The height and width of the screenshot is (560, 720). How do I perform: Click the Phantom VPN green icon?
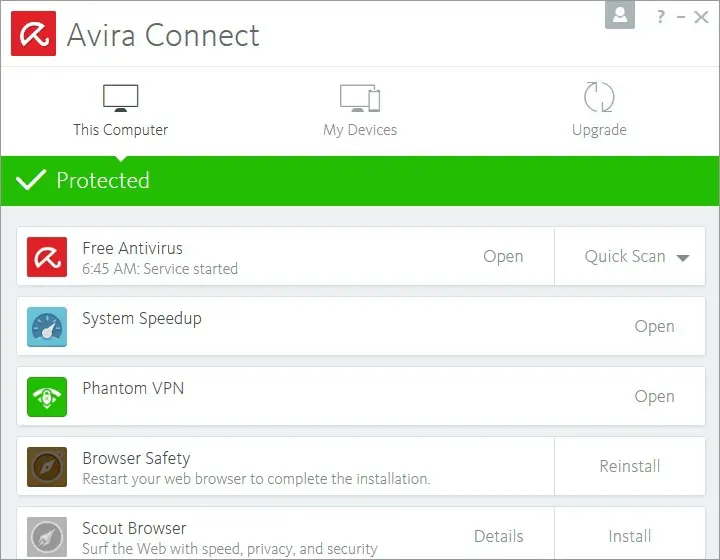(47, 397)
